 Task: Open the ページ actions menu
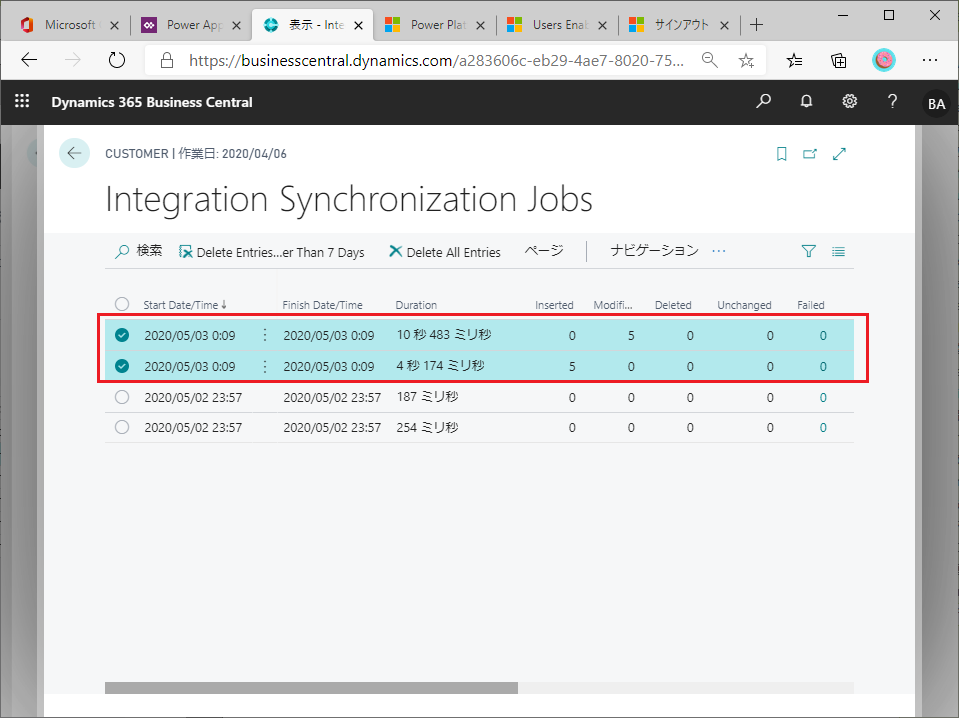click(x=544, y=251)
